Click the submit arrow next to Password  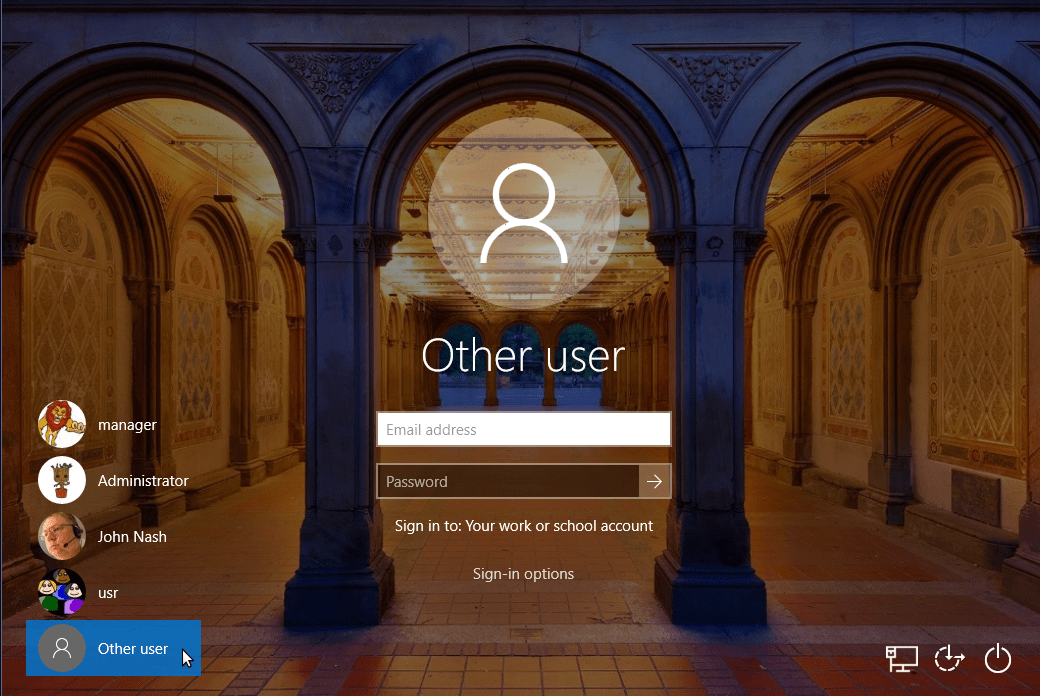[x=655, y=481]
